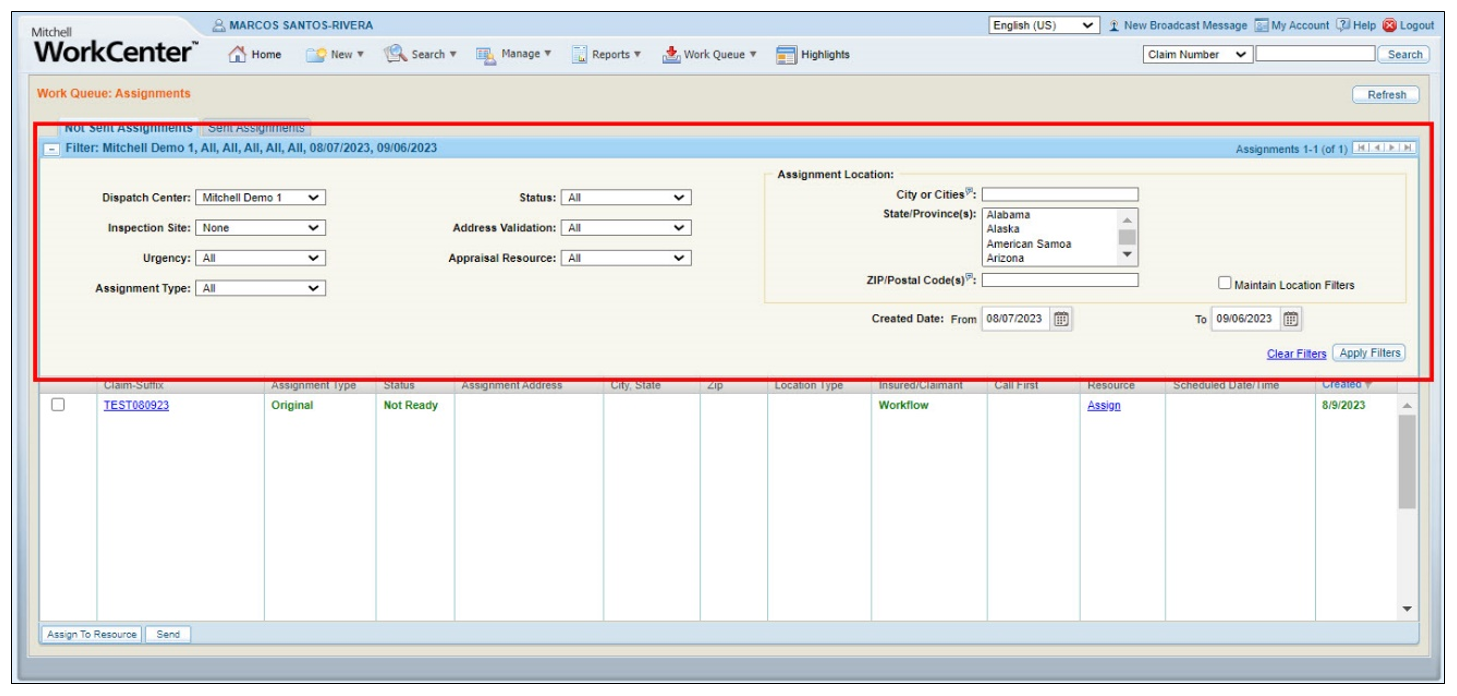Click the state list scroll up arrow
The image size is (1457, 696).
[x=1127, y=220]
